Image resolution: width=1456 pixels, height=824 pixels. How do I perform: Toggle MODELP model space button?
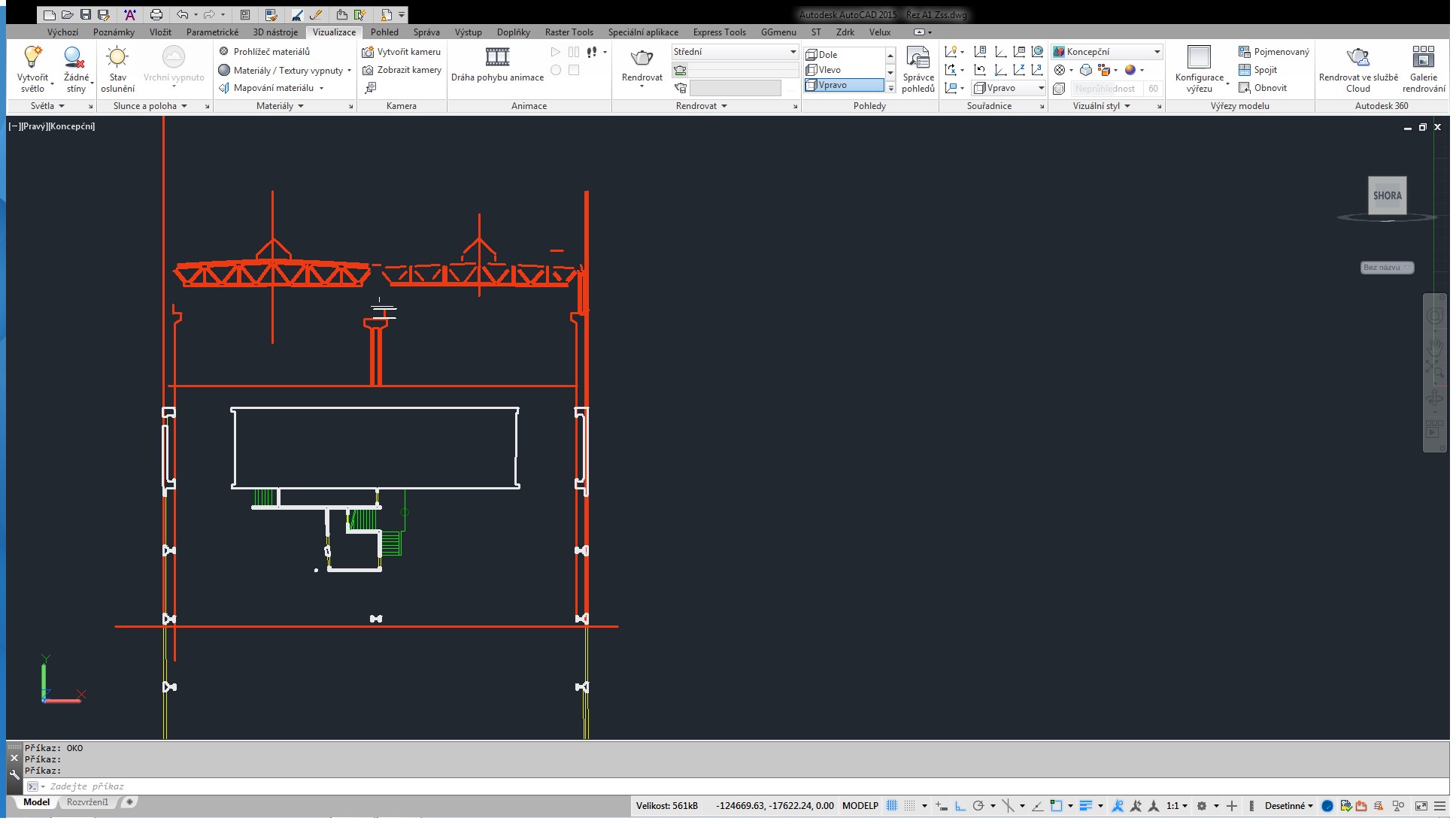coord(860,806)
